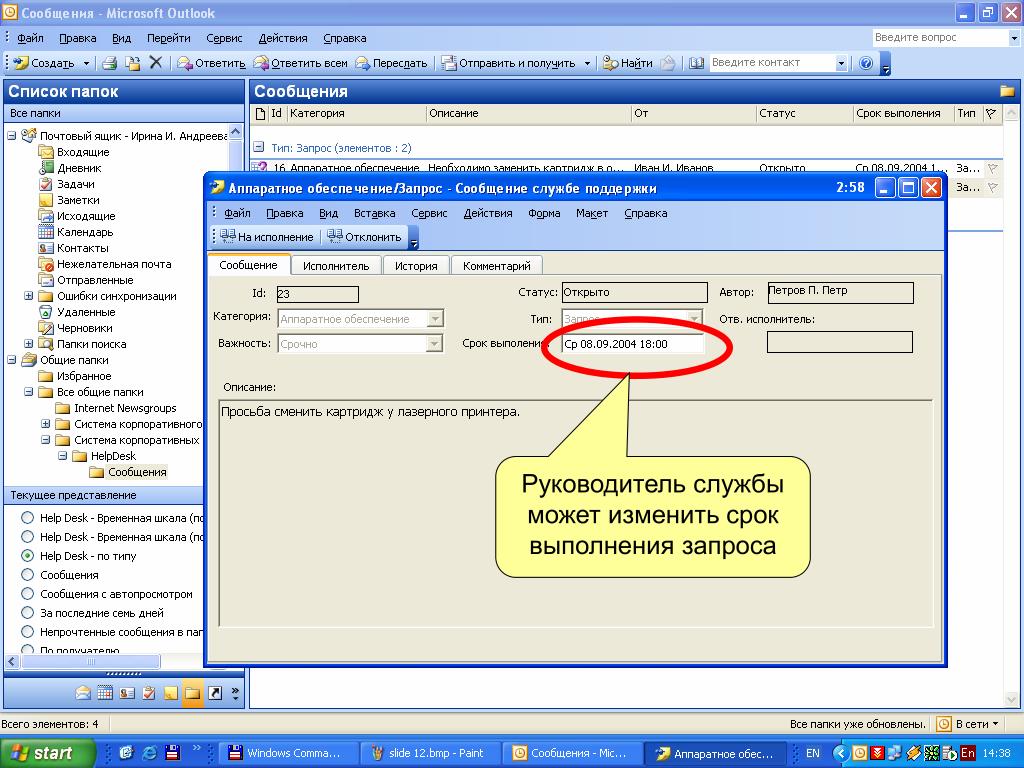Select Непрочтенные сообщения view radio button
Screen dimensions: 1024x768
[x=27, y=632]
